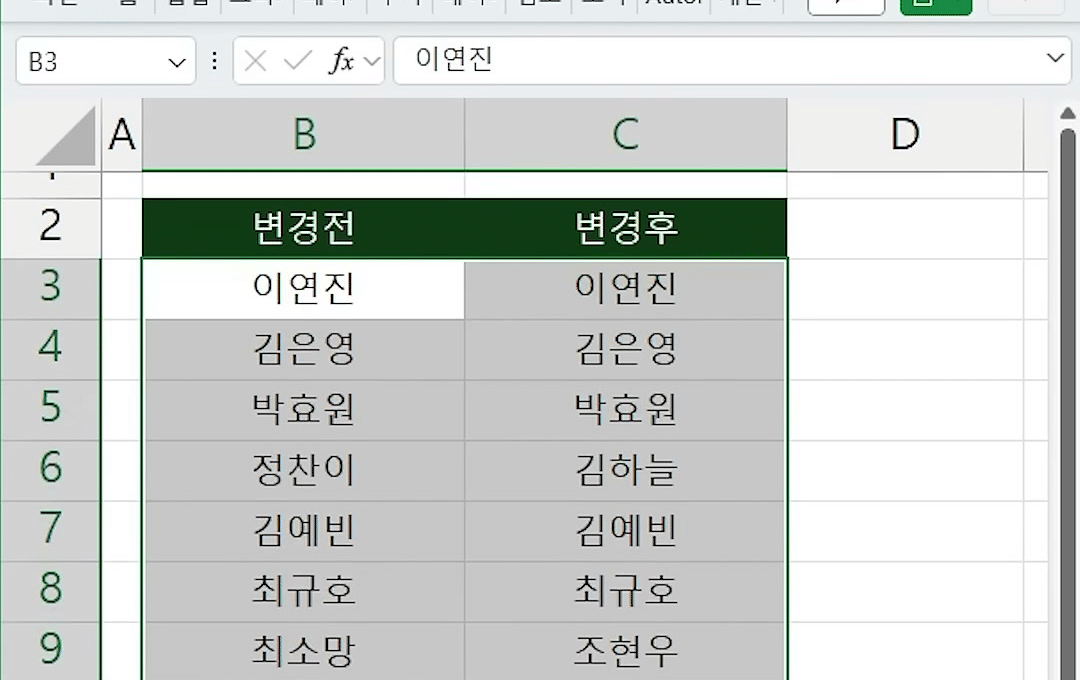Image resolution: width=1080 pixels, height=680 pixels.
Task: Click cell B3 containing 이연진
Action: click(x=304, y=289)
